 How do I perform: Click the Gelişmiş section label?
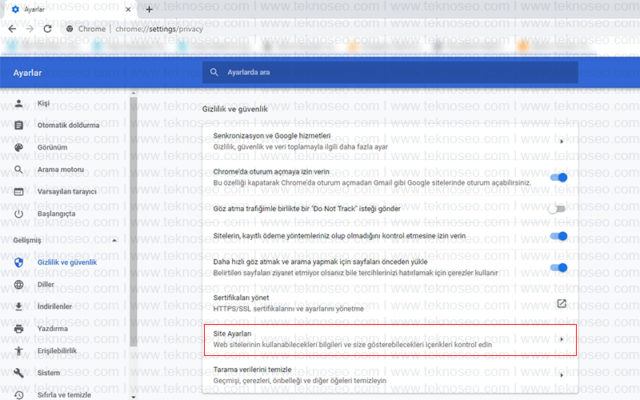pyautogui.click(x=27, y=240)
